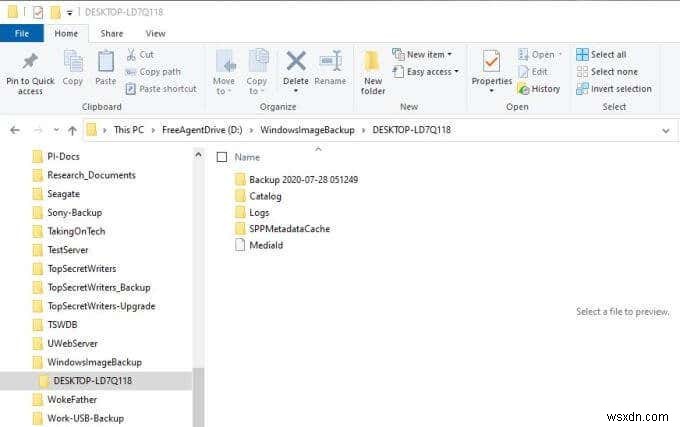Open the recent locations dropdown arrow
The height and width of the screenshot is (427, 680).
pos(56,130)
